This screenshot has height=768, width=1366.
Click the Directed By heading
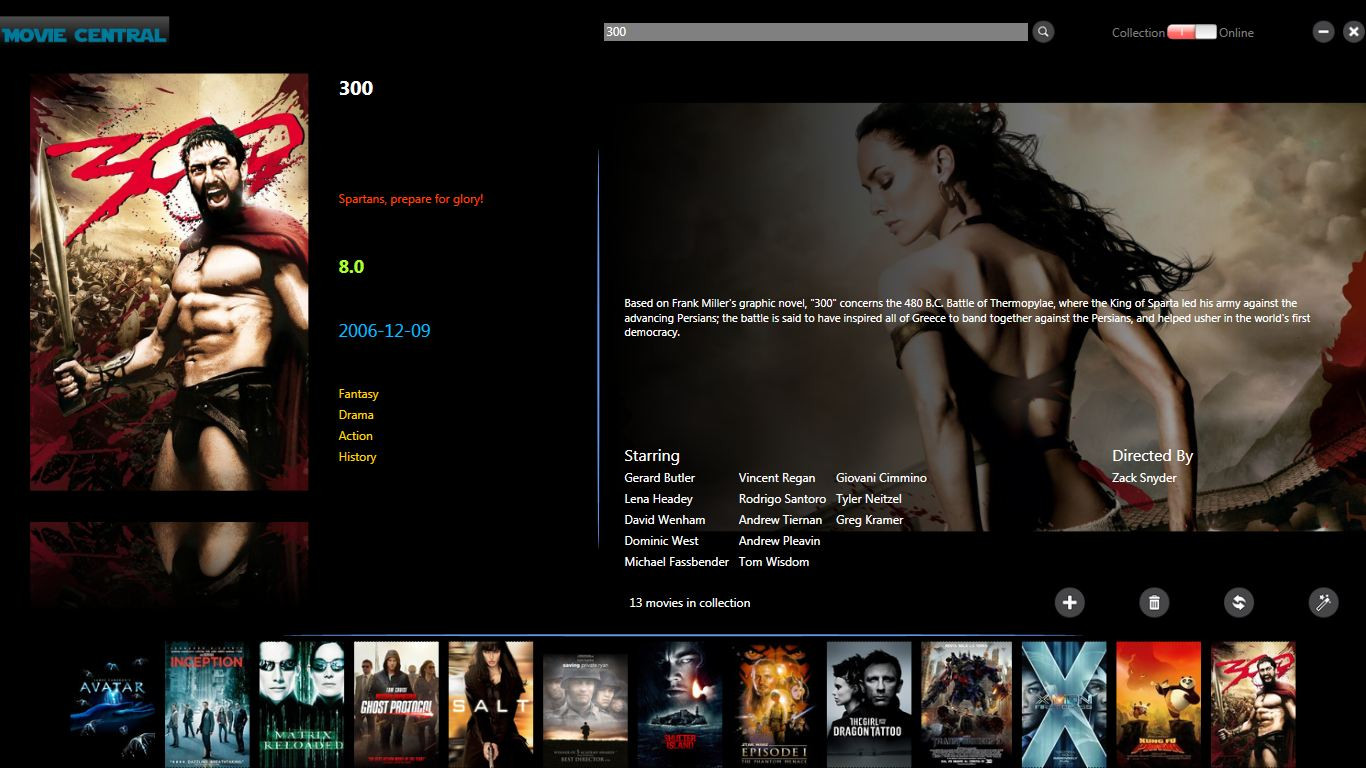[x=1152, y=456]
